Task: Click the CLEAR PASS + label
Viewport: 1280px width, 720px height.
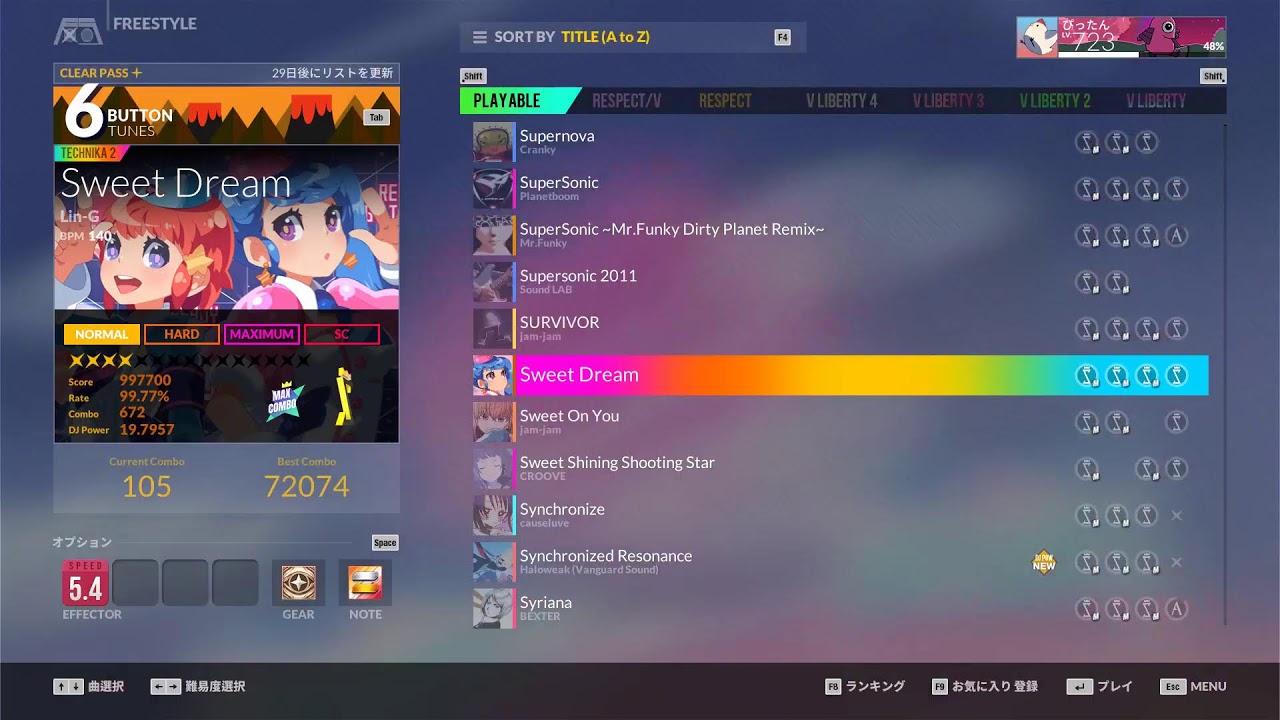Action: (101, 73)
